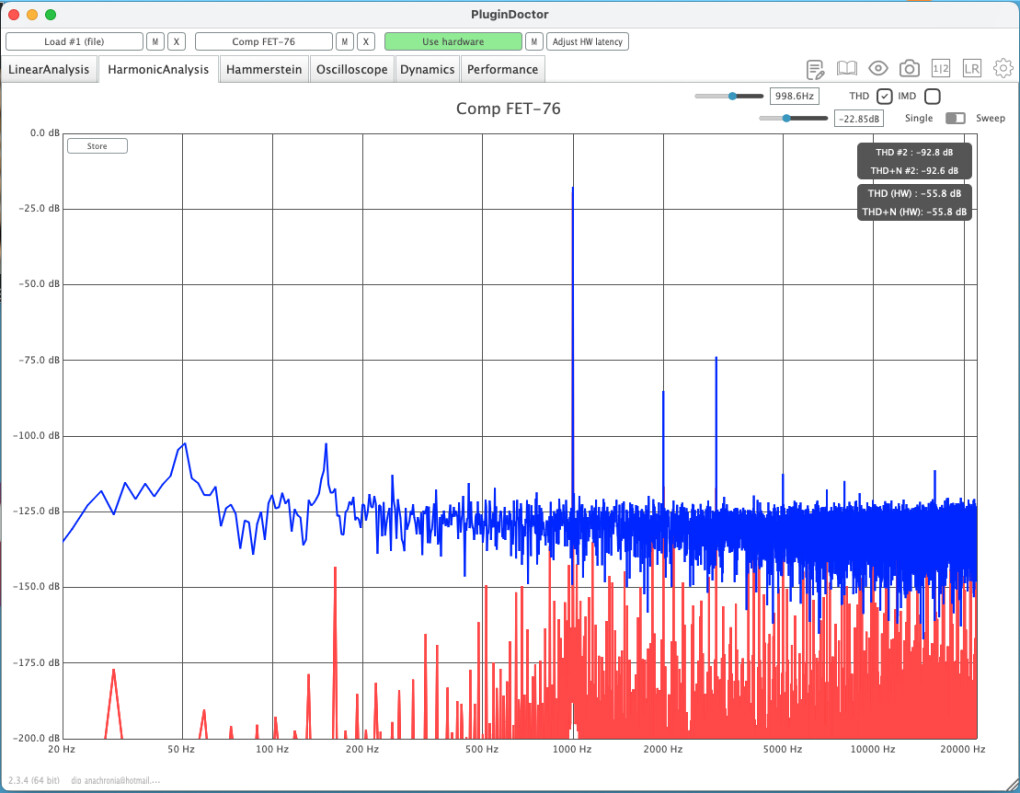Click the Store button on graph
The width and height of the screenshot is (1020, 793).
coord(97,146)
